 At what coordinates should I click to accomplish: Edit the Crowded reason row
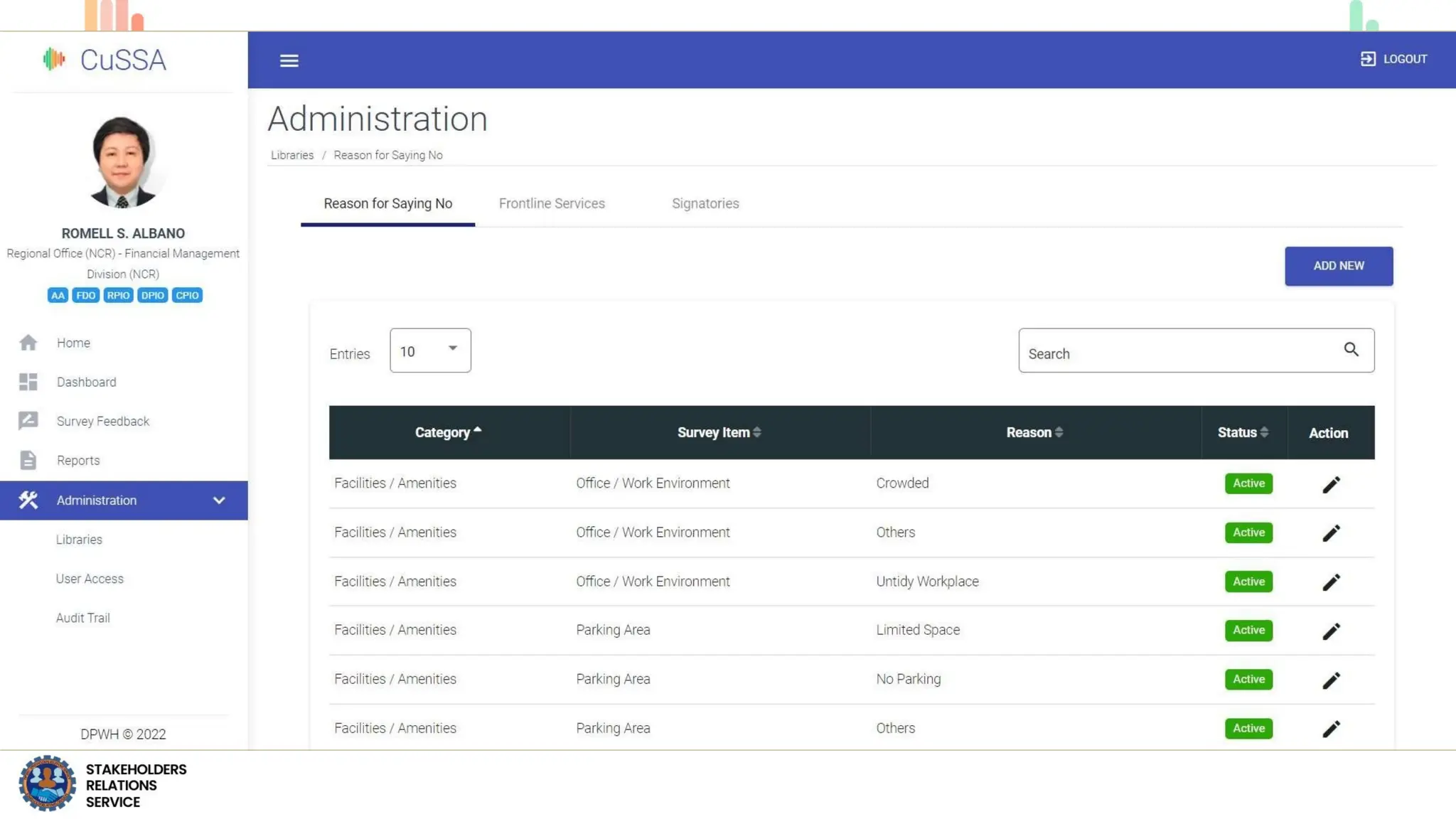[1331, 484]
